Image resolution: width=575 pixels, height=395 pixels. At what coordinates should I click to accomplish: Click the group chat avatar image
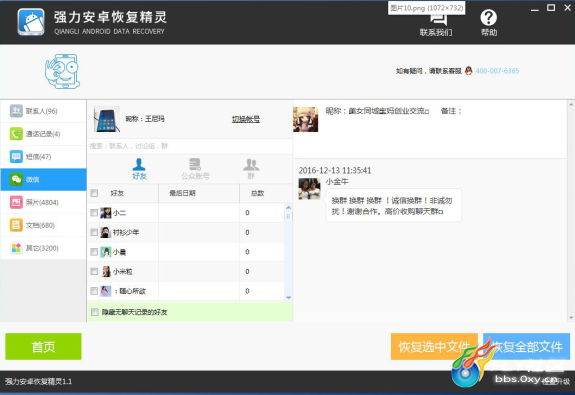(x=305, y=120)
